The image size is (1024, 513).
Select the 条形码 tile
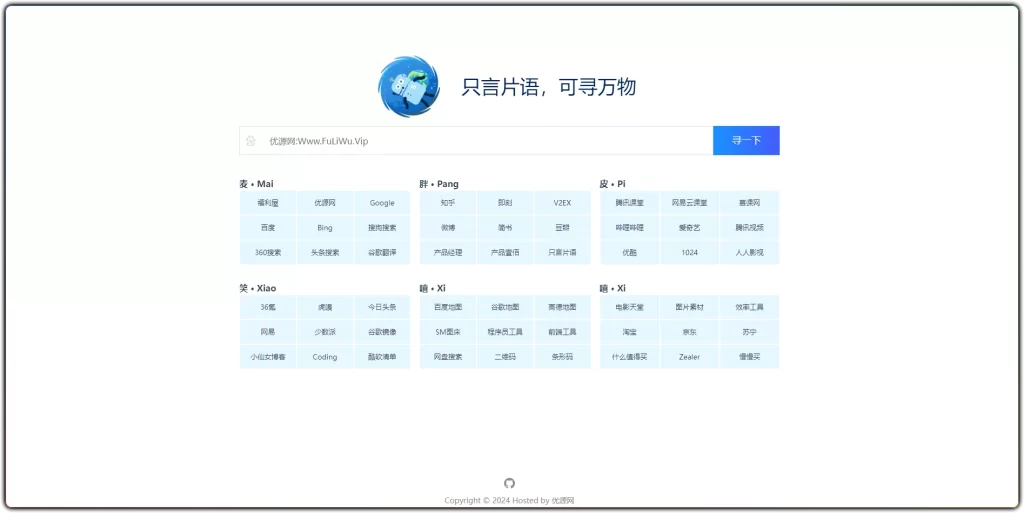pos(562,357)
